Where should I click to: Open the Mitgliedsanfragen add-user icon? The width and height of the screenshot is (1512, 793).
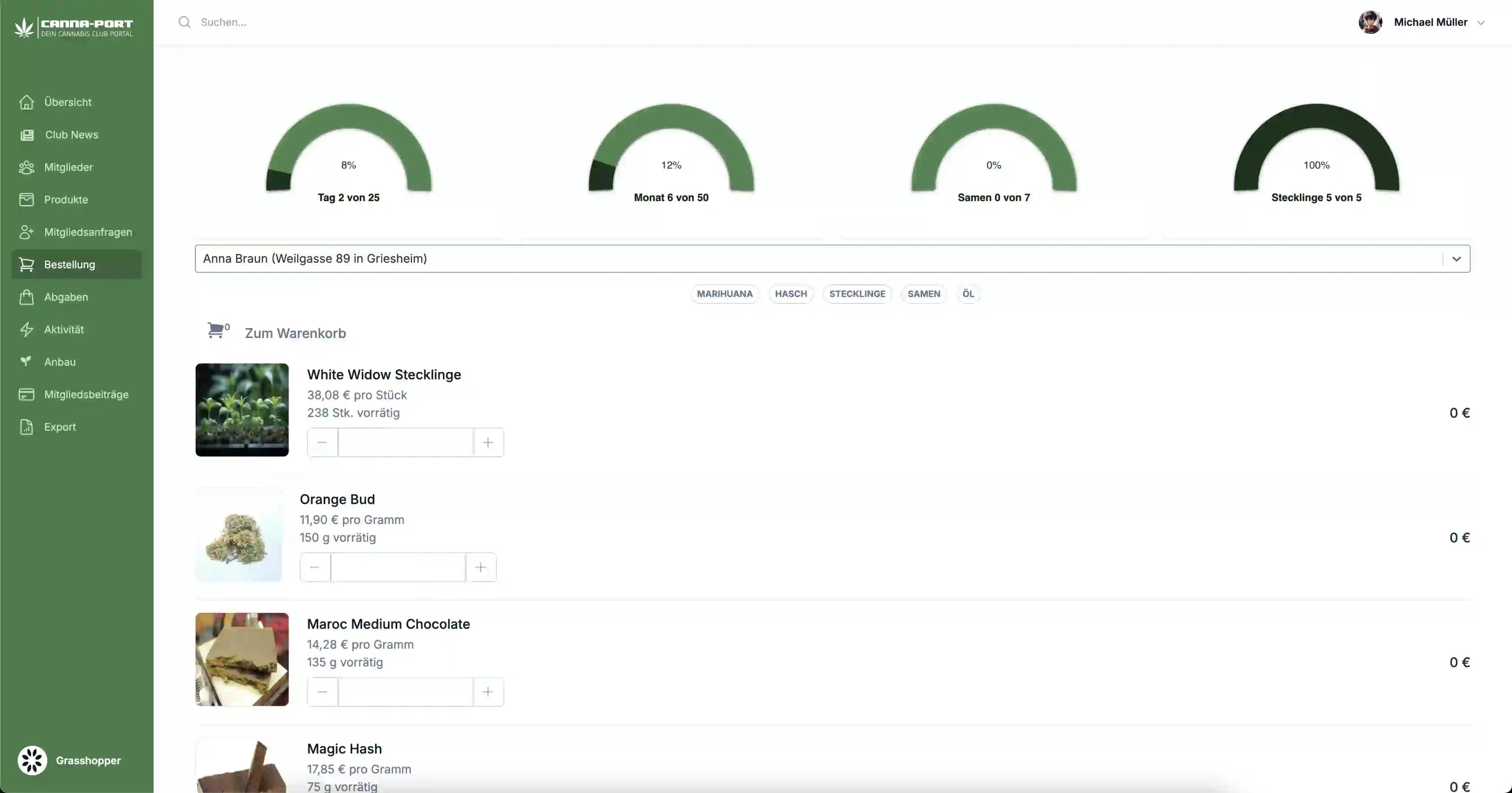tap(26, 232)
